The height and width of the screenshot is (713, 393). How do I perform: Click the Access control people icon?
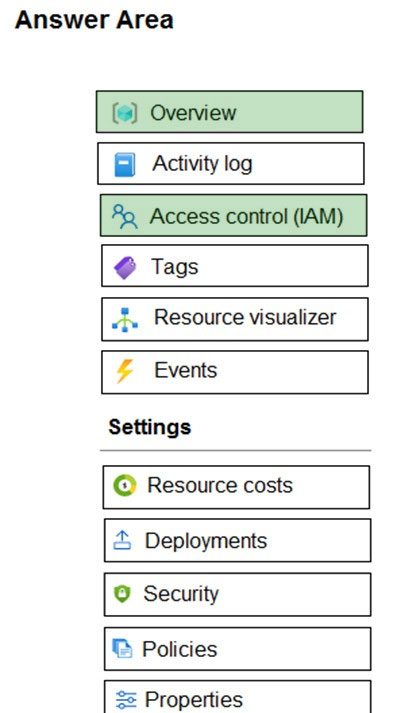pos(125,216)
